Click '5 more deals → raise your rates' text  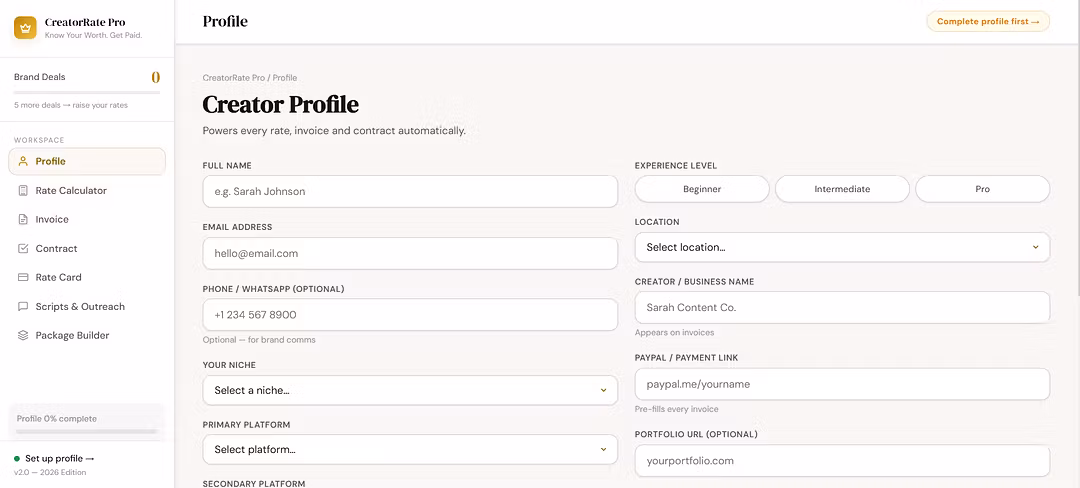tap(71, 105)
